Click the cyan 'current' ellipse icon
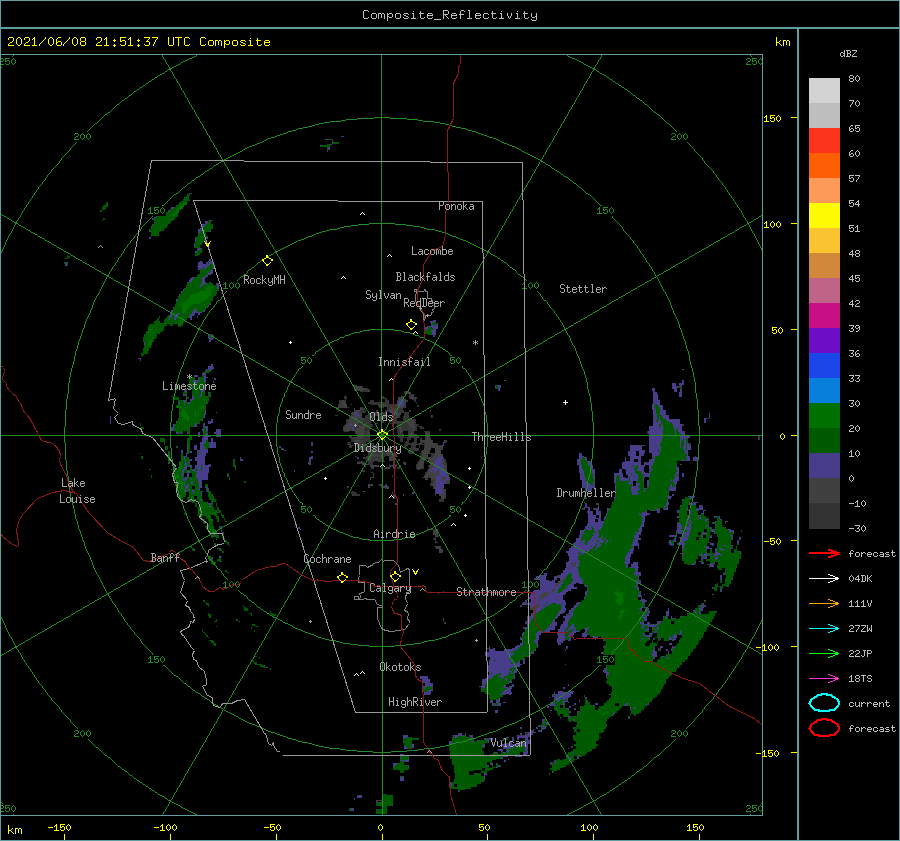900x841 pixels. pyautogui.click(x=824, y=703)
